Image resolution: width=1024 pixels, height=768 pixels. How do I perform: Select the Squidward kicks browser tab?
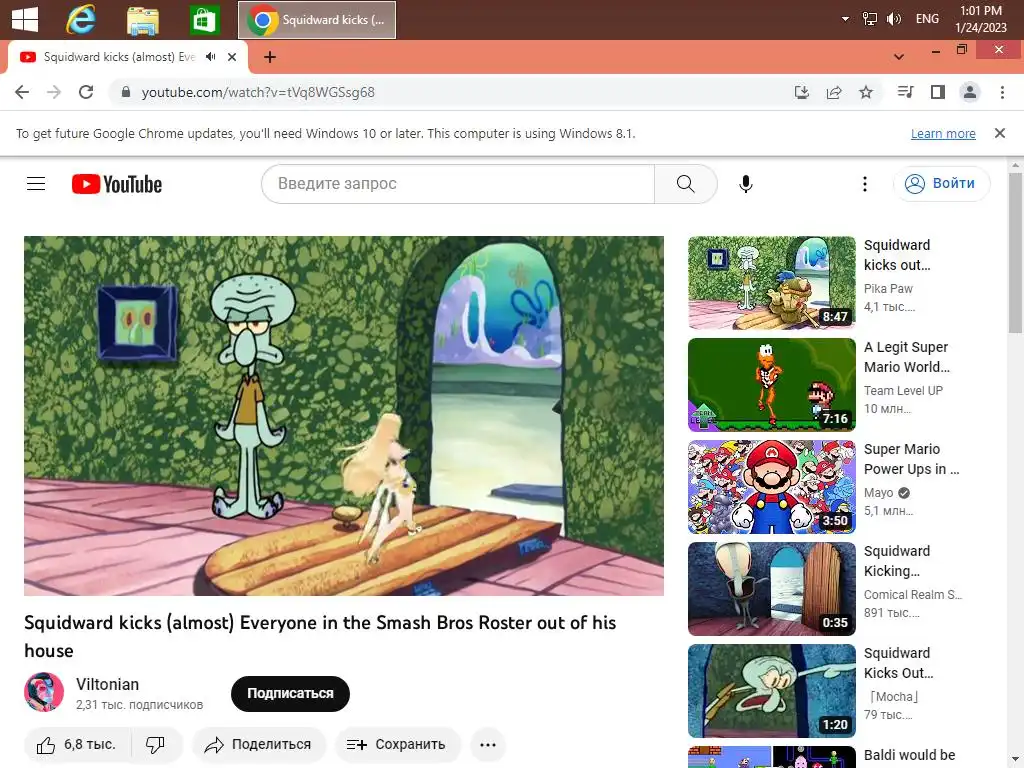(119, 57)
